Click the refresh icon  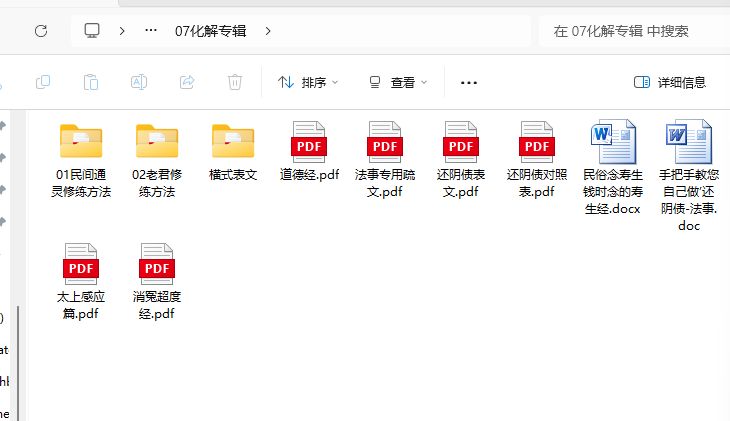pos(41,31)
